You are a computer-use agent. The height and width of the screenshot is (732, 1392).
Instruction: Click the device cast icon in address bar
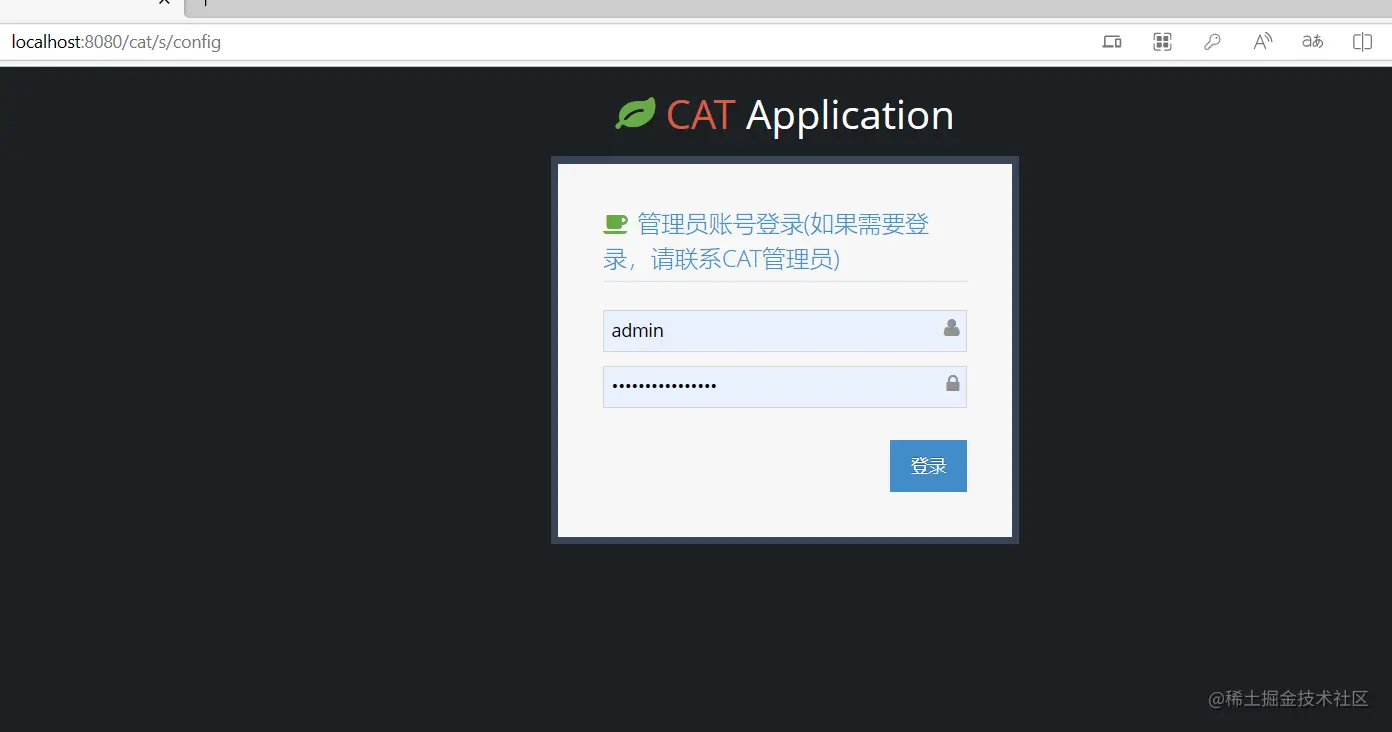pyautogui.click(x=1112, y=42)
